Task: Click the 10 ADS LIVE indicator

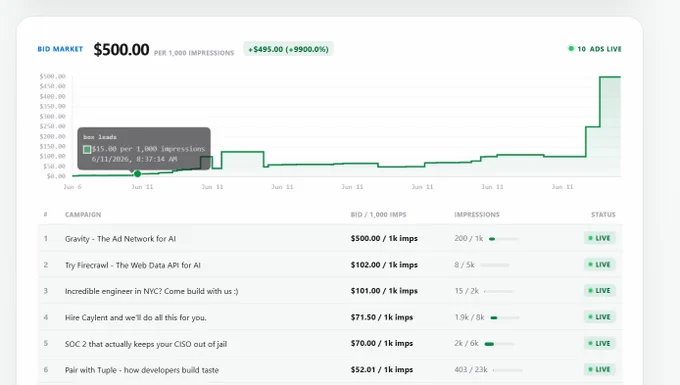Action: (595, 49)
